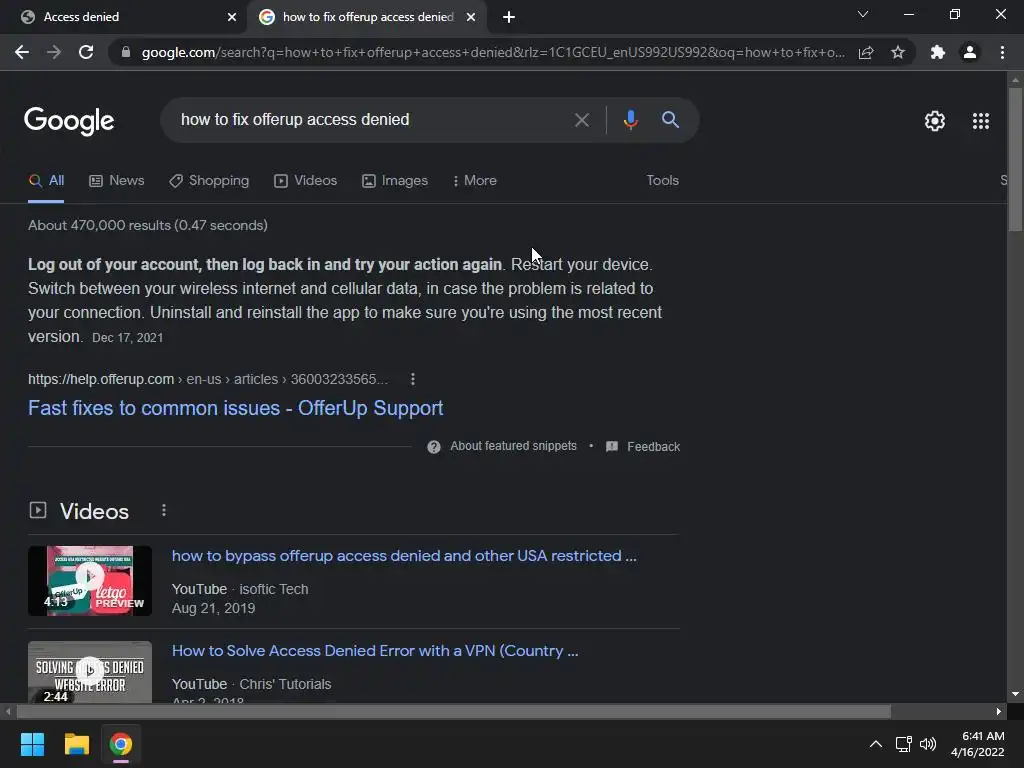The width and height of the screenshot is (1024, 768).
Task: Open the clock showing 6:41 AM 4/16/2022
Action: point(978,744)
